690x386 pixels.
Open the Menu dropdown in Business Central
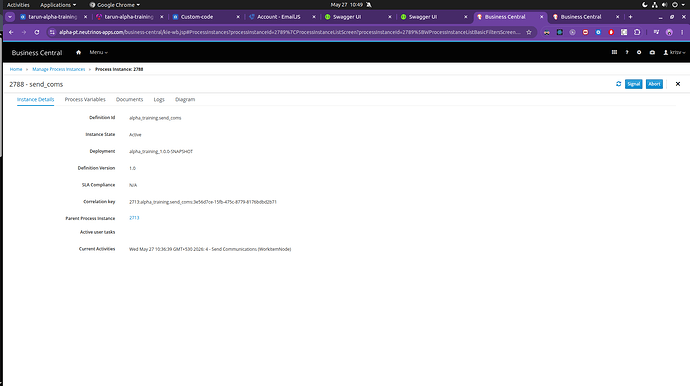[99, 52]
